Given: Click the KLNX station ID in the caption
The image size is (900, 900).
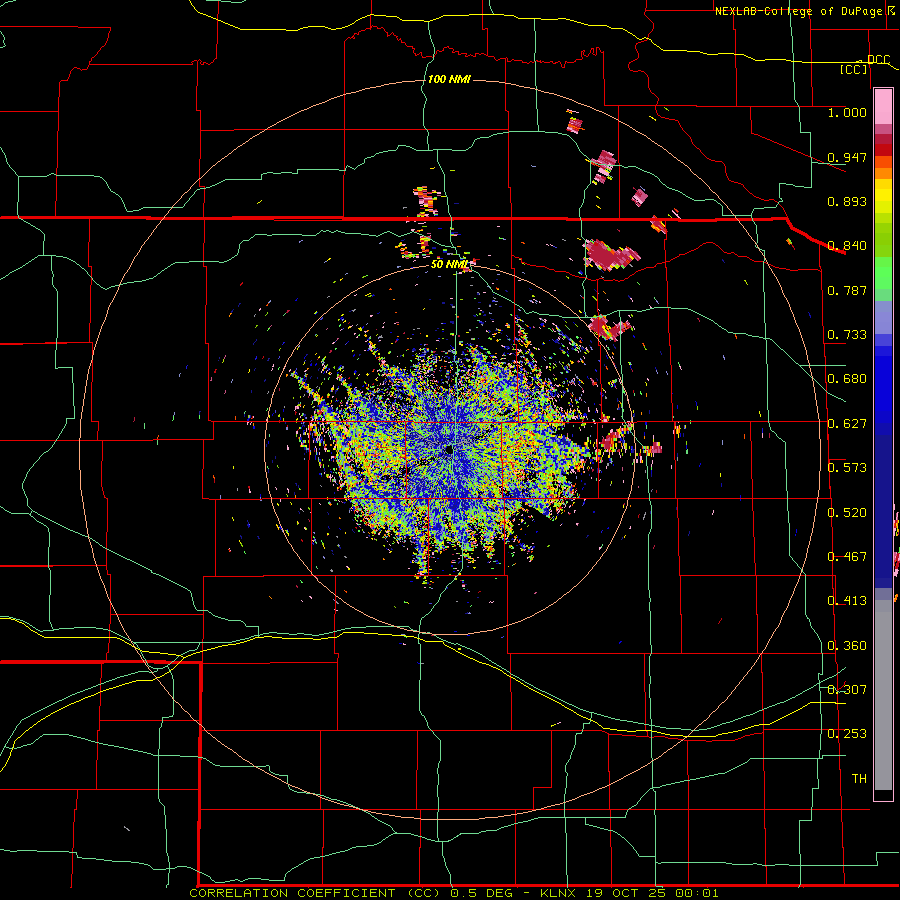Looking at the screenshot, I should point(557,893).
